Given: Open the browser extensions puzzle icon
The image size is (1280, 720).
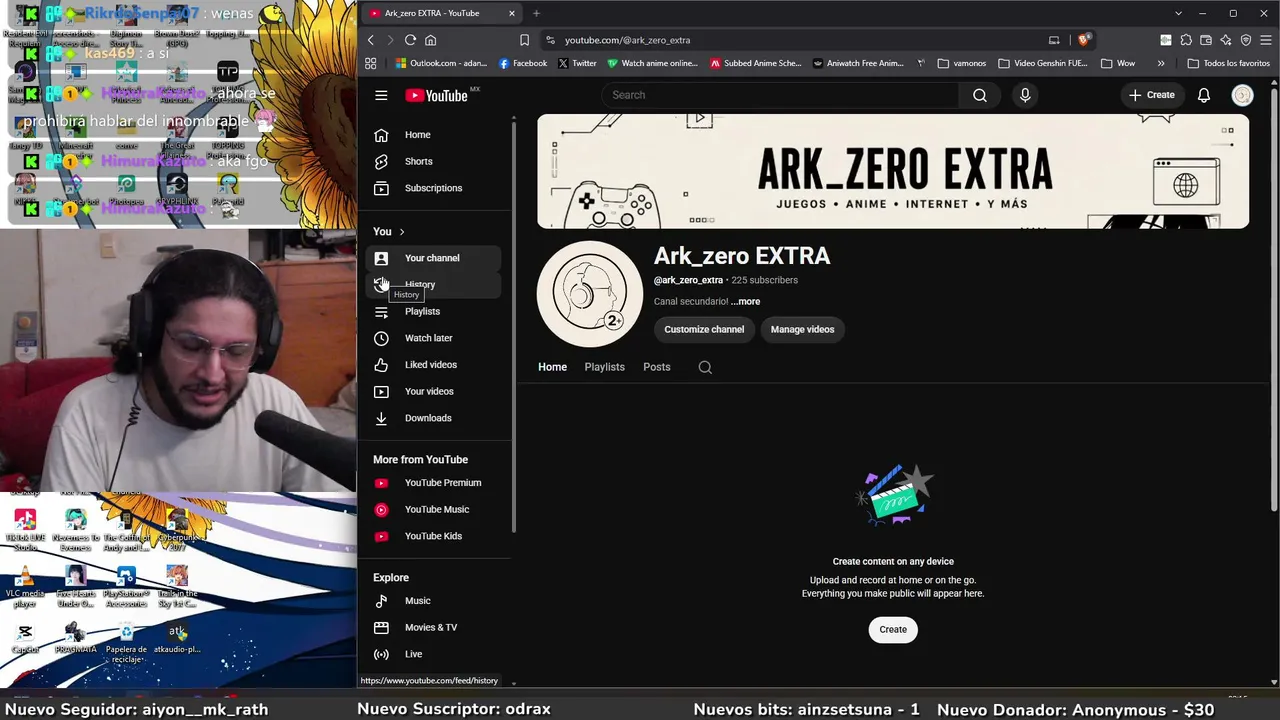Looking at the screenshot, I should click(1186, 40).
